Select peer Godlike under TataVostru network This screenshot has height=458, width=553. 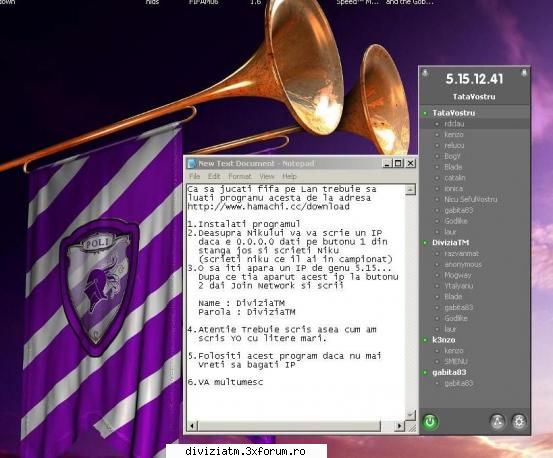click(x=474, y=221)
